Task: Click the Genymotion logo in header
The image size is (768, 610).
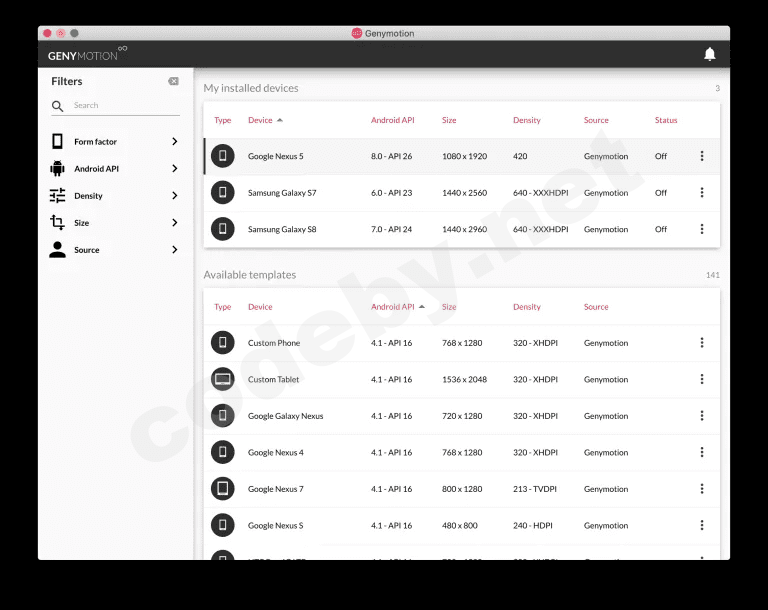Action: tap(87, 54)
